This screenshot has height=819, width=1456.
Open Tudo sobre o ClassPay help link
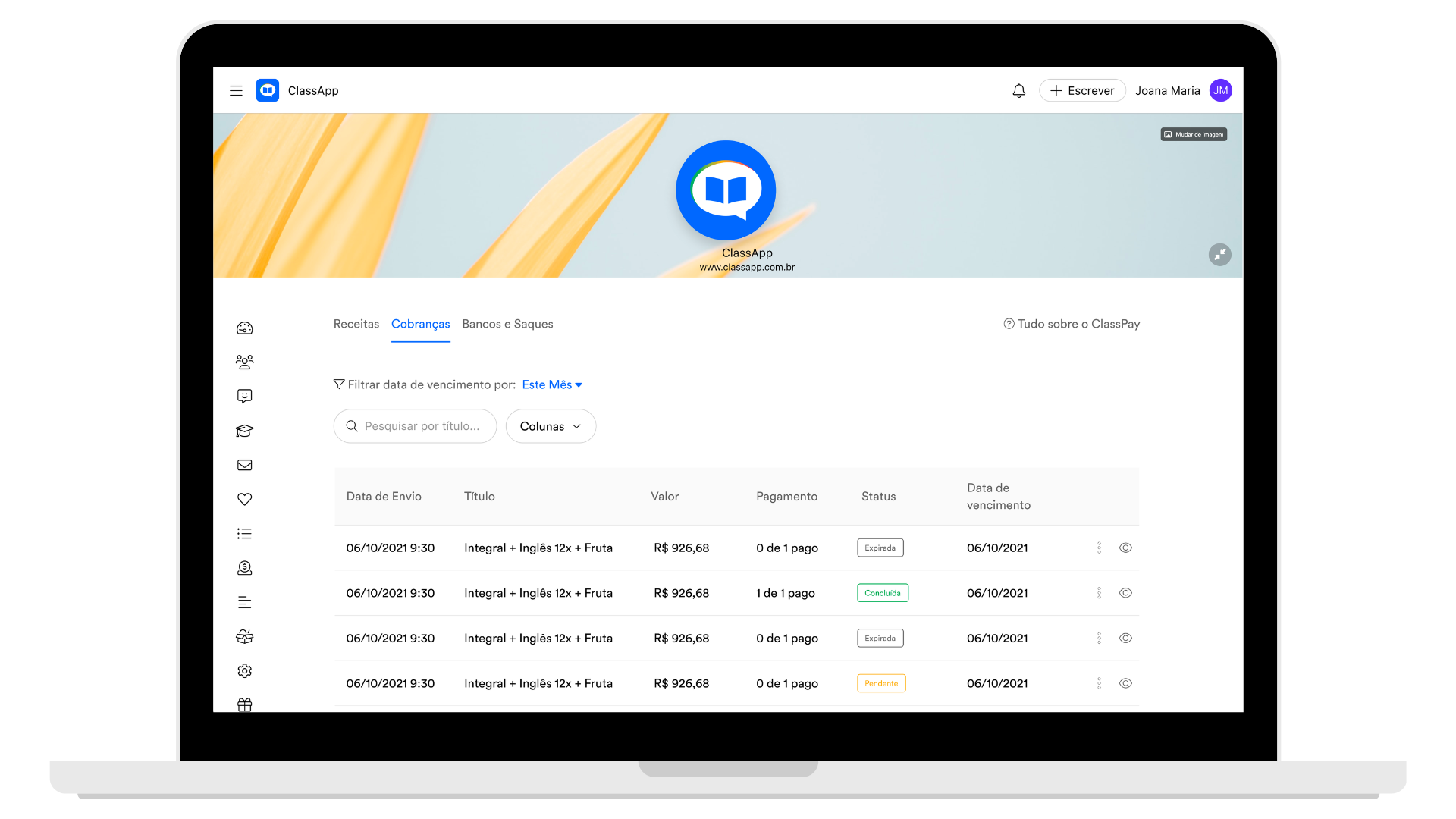[1072, 324]
